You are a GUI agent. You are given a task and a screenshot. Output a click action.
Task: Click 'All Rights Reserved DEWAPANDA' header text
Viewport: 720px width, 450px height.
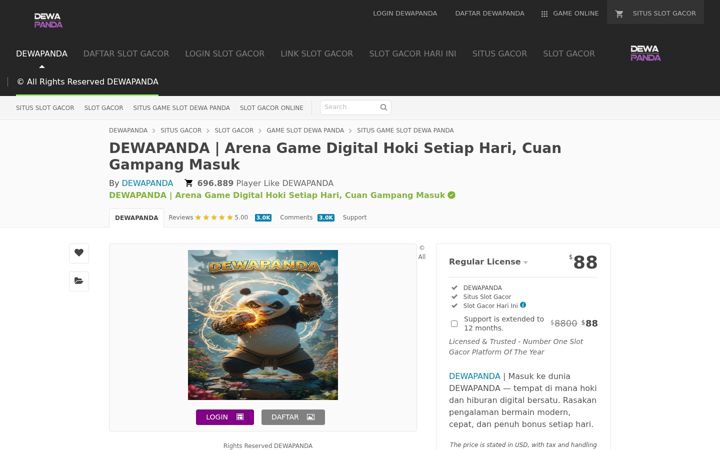tap(88, 82)
